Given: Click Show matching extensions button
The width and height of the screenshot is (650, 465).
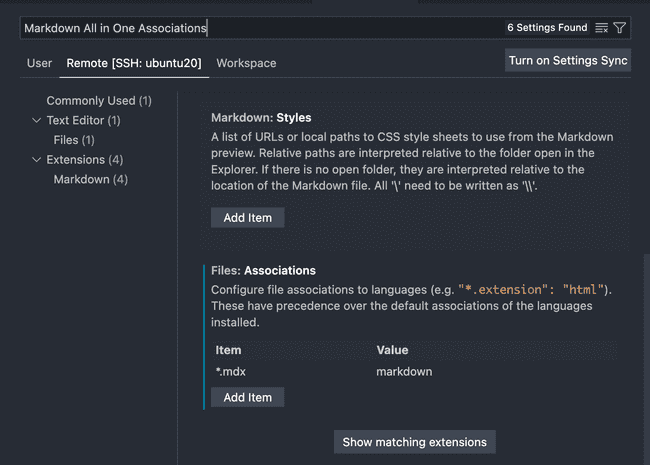Looking at the screenshot, I should click(414, 442).
